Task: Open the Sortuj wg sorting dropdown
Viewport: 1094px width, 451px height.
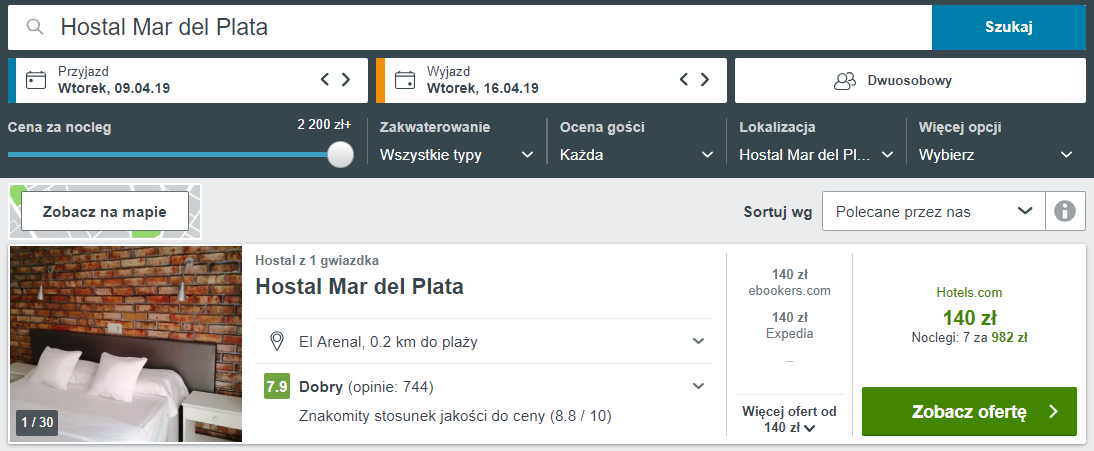Action: pos(933,211)
